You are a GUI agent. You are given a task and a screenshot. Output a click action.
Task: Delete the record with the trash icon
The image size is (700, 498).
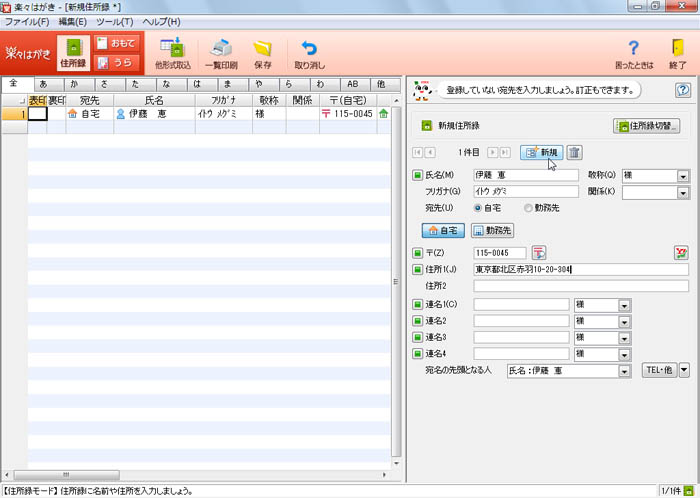[x=575, y=152]
